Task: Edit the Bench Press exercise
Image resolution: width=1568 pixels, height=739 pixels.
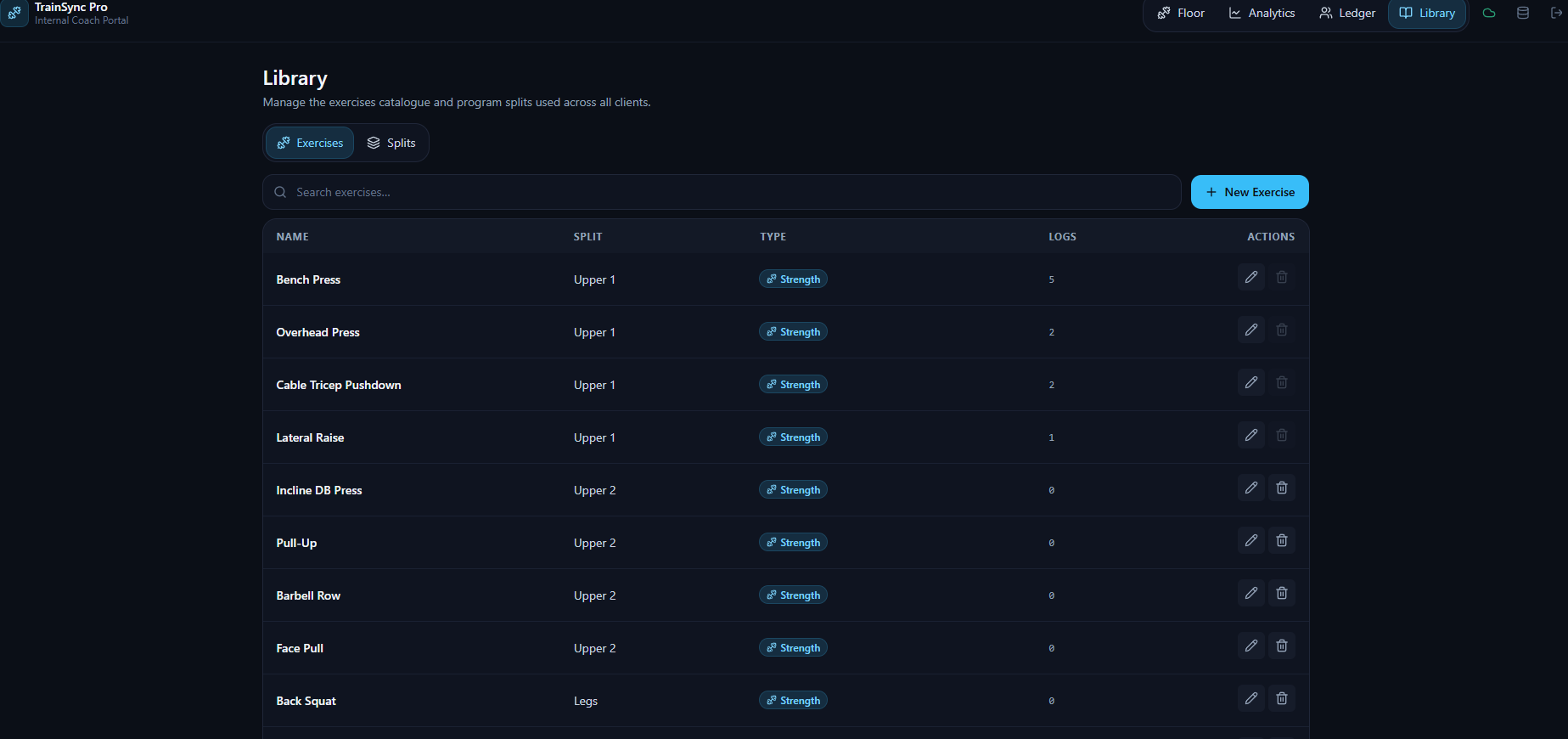Action: 1250,277
